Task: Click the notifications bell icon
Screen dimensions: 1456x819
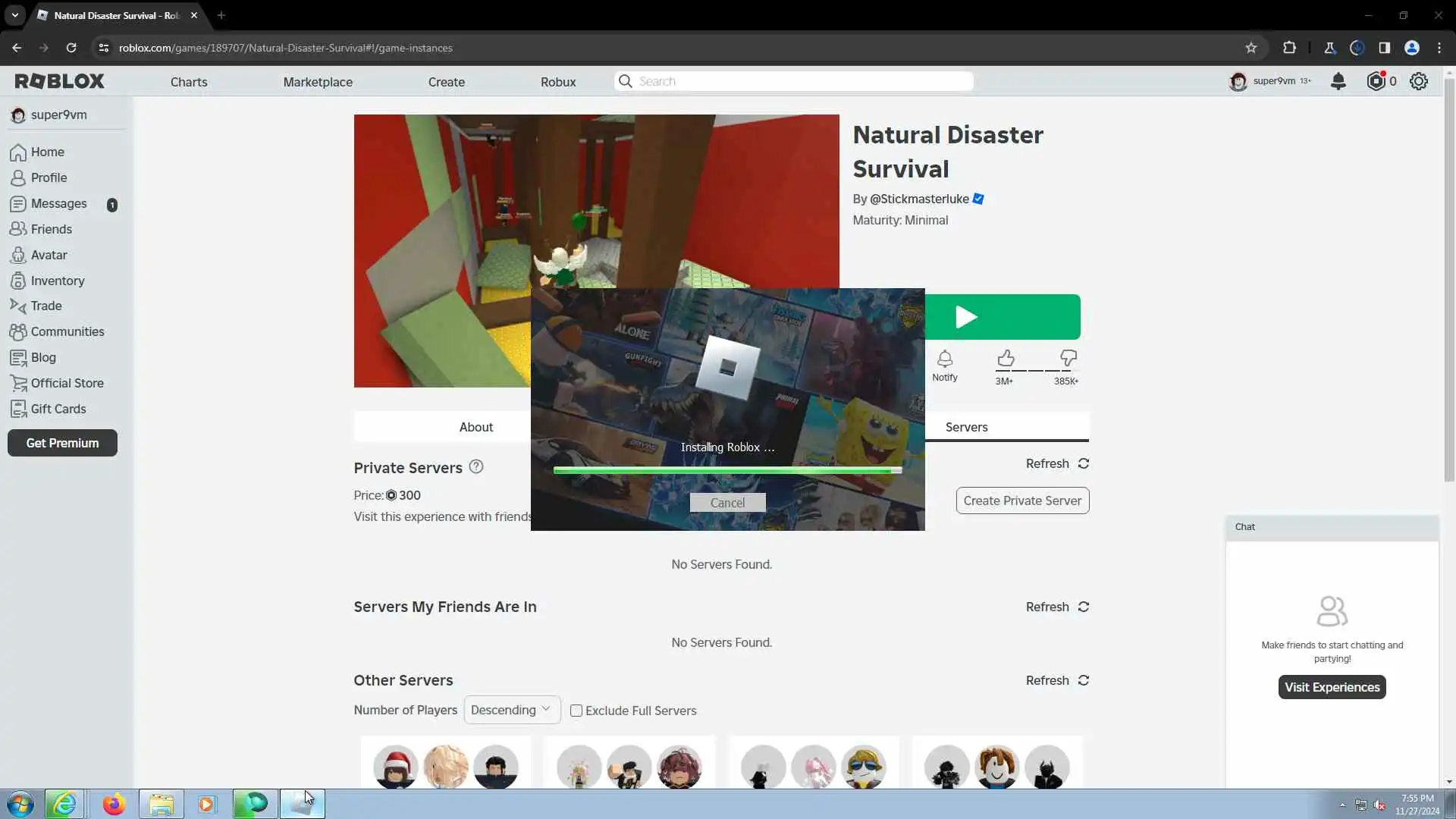Action: [1338, 81]
